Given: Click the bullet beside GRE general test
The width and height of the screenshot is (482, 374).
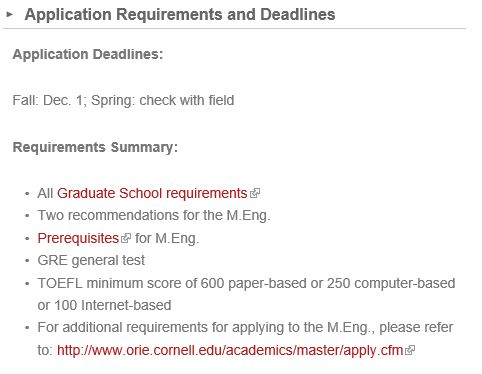Looking at the screenshot, I should pos(27,261).
